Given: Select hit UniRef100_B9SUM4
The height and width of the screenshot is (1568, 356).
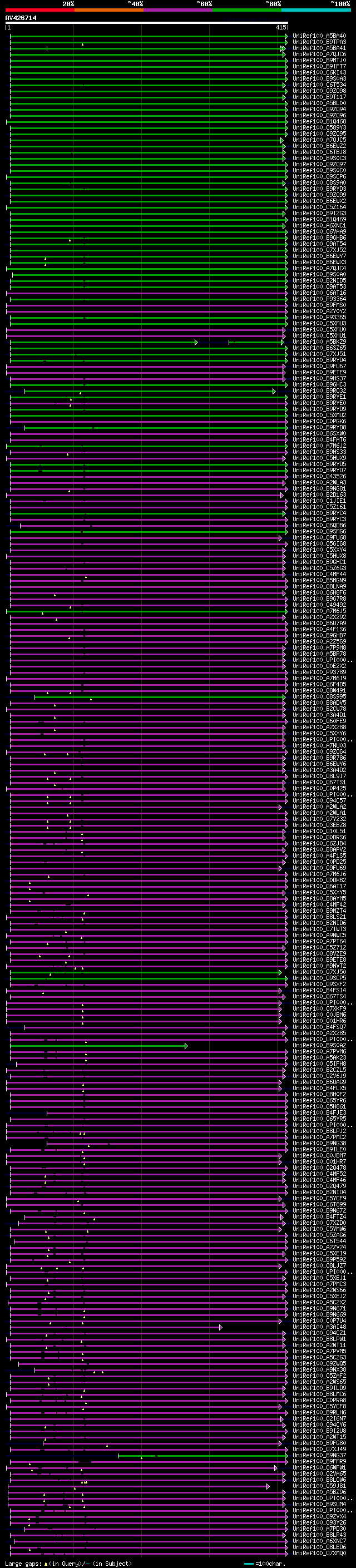Looking at the screenshot, I should tap(319, 1504).
